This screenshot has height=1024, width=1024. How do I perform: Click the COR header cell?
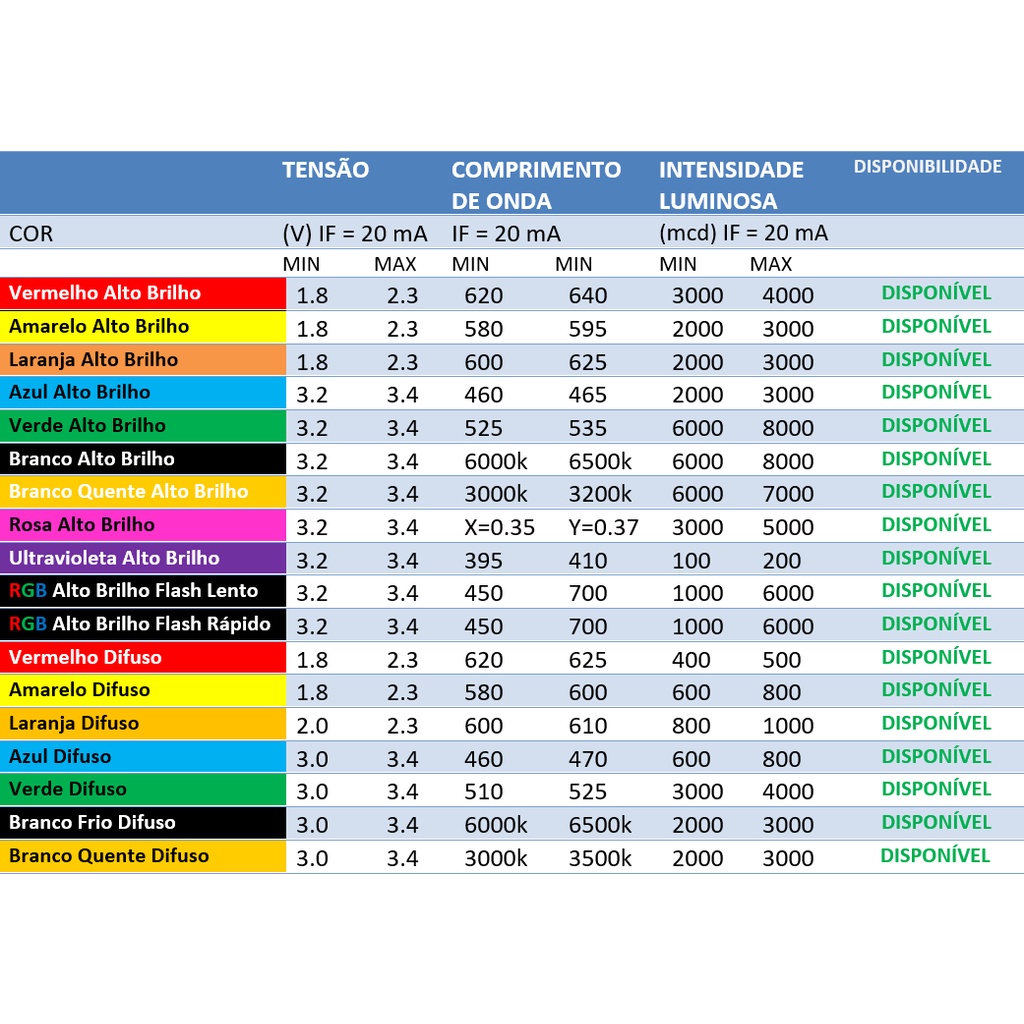coord(31,234)
